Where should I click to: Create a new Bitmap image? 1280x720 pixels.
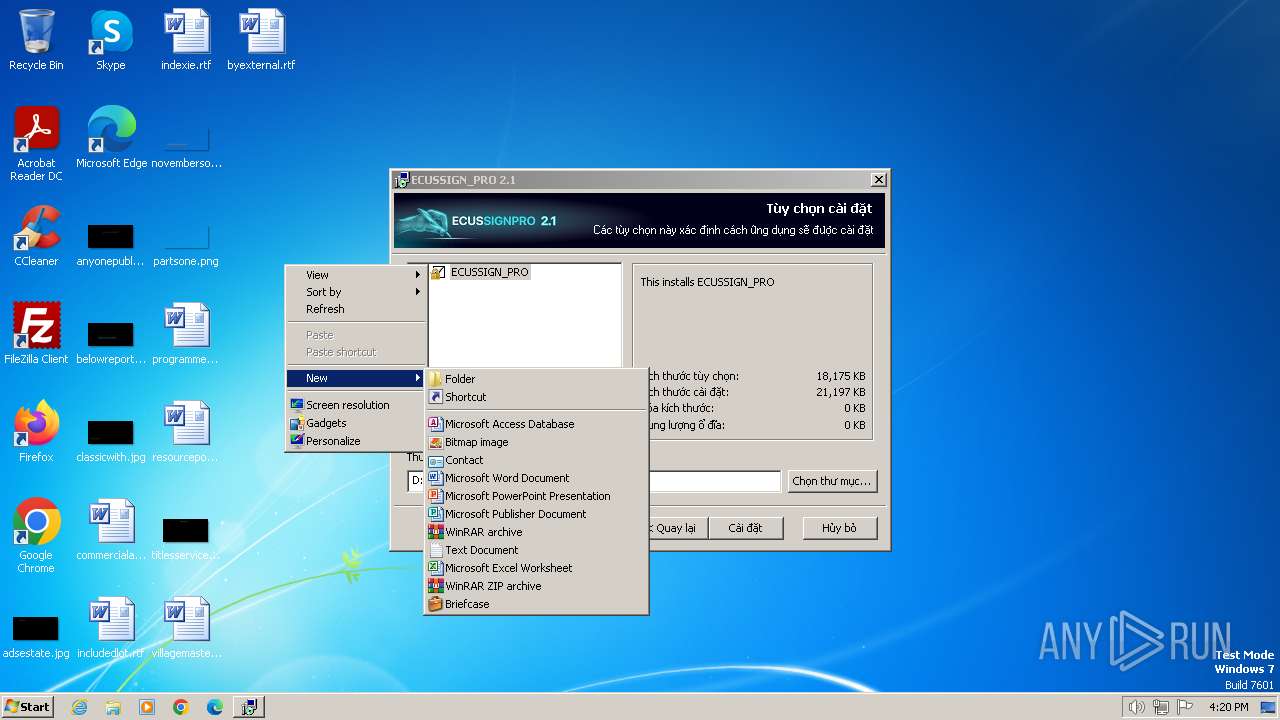[536, 442]
